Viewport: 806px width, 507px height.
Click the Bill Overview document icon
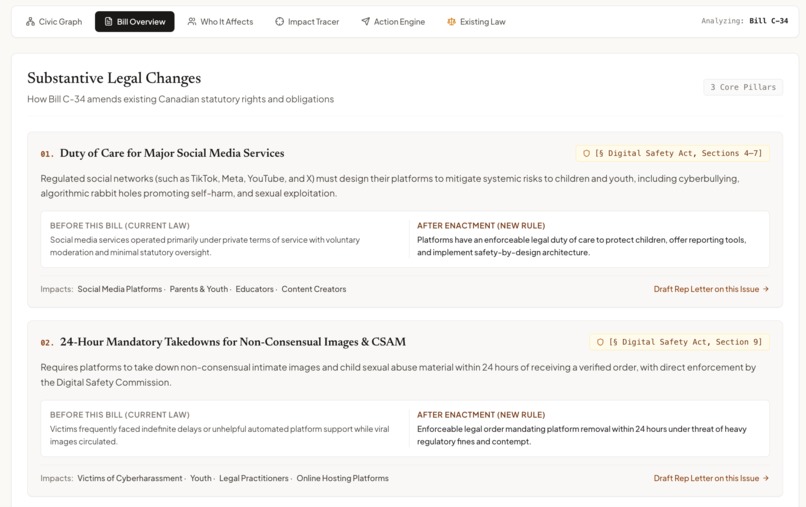(108, 22)
